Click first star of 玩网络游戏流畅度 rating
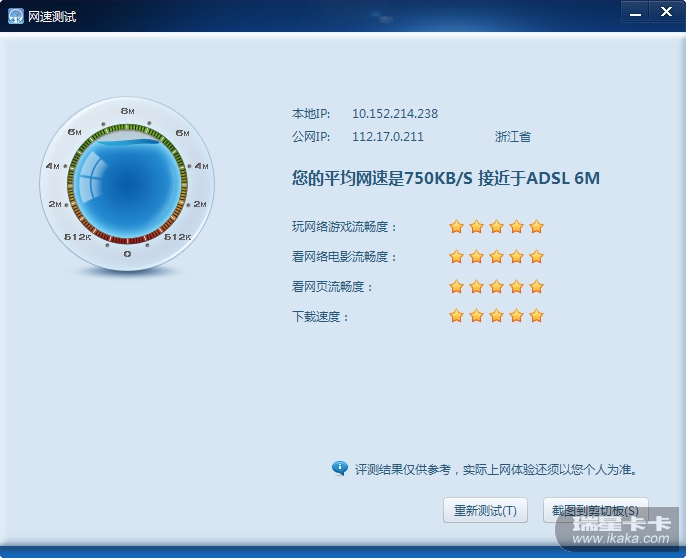The width and height of the screenshot is (686, 558). (x=456, y=226)
